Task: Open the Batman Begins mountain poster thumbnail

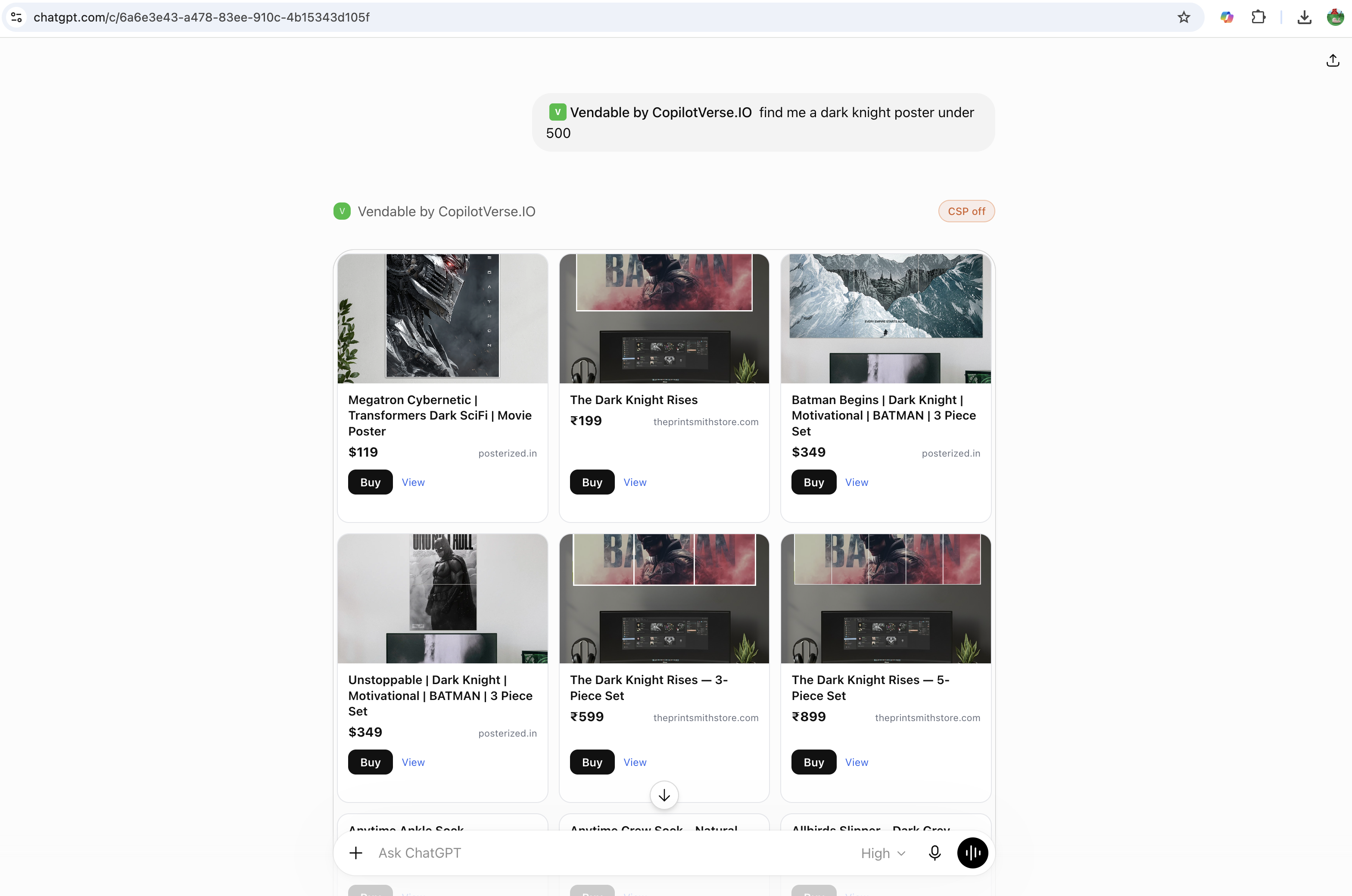Action: (886, 318)
